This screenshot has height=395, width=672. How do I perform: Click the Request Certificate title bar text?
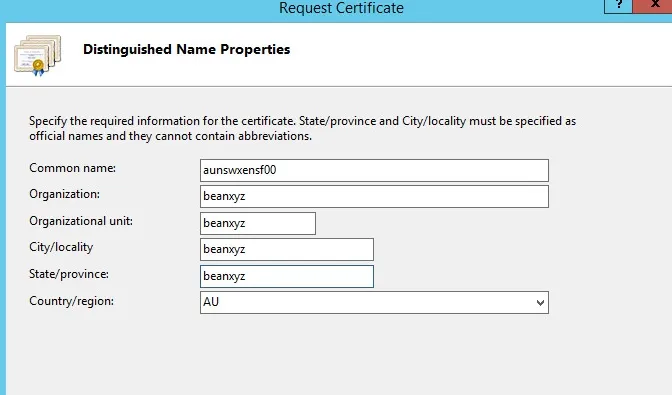(x=341, y=8)
